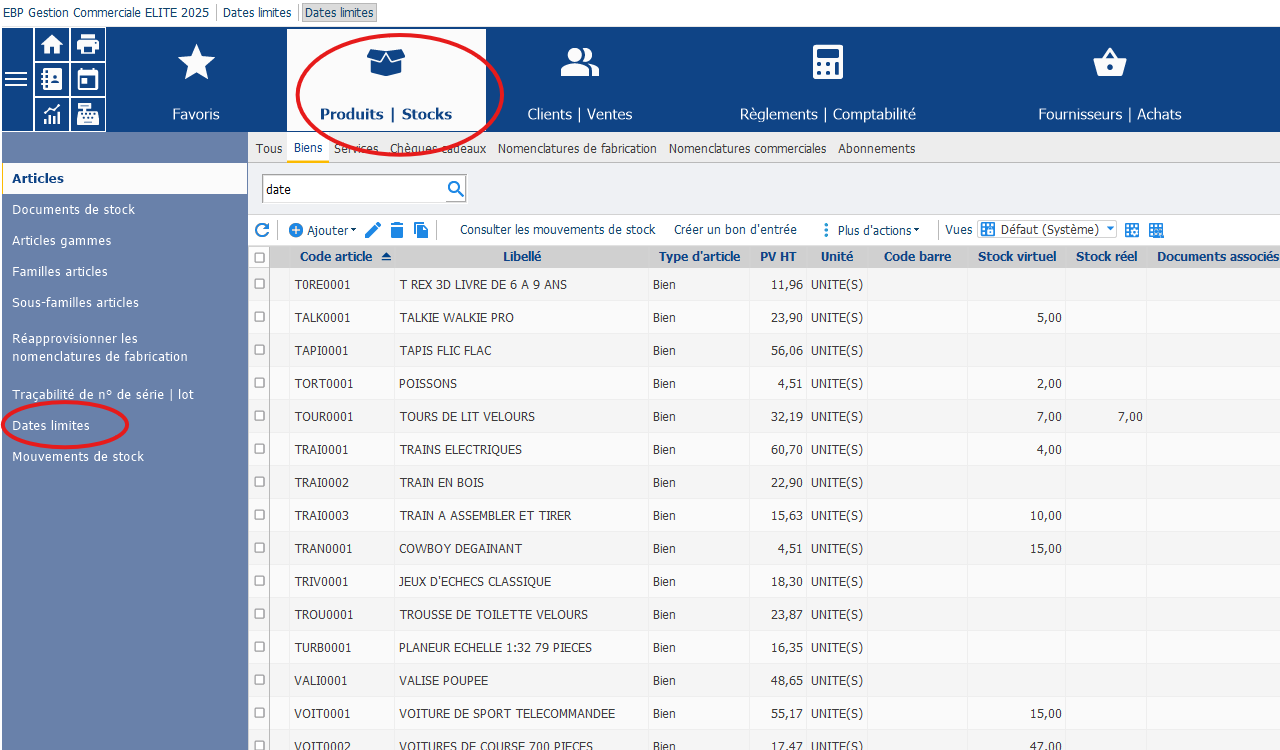Check the TALK0001 row checkbox
1280x750 pixels.
[260, 317]
